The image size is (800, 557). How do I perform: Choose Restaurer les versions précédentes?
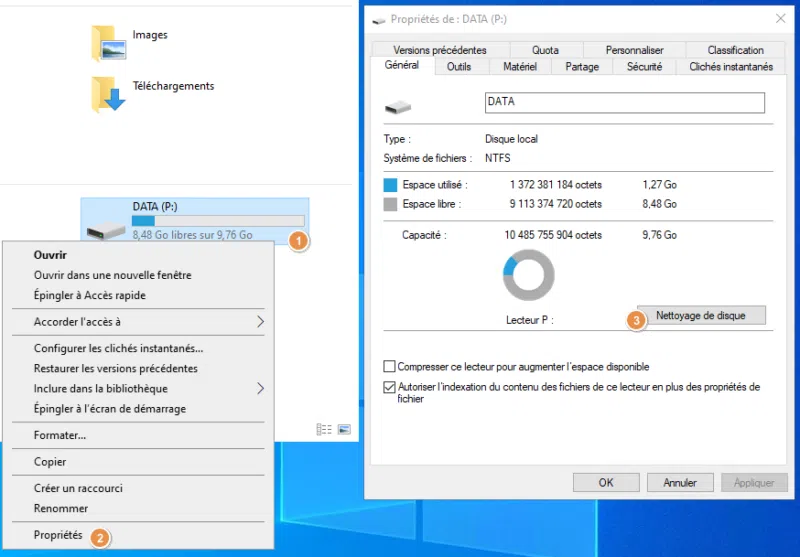(138, 368)
